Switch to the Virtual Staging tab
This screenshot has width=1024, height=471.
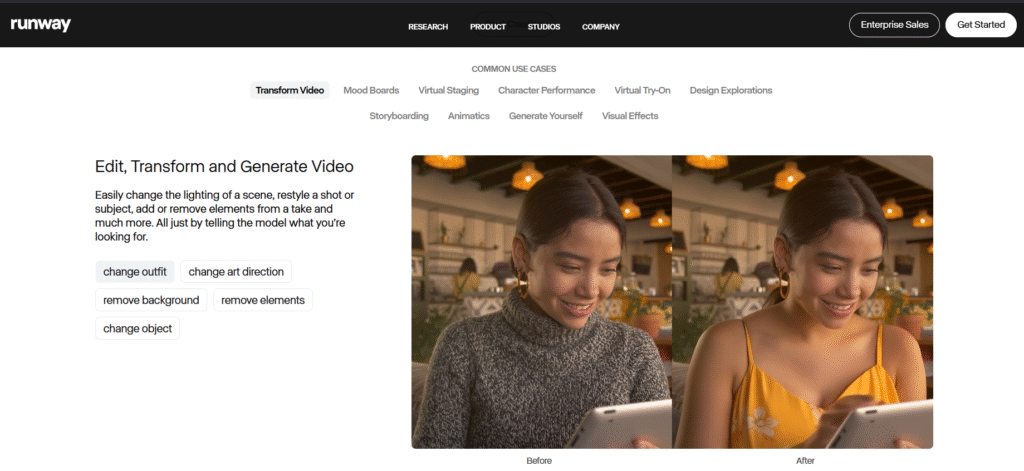click(448, 90)
